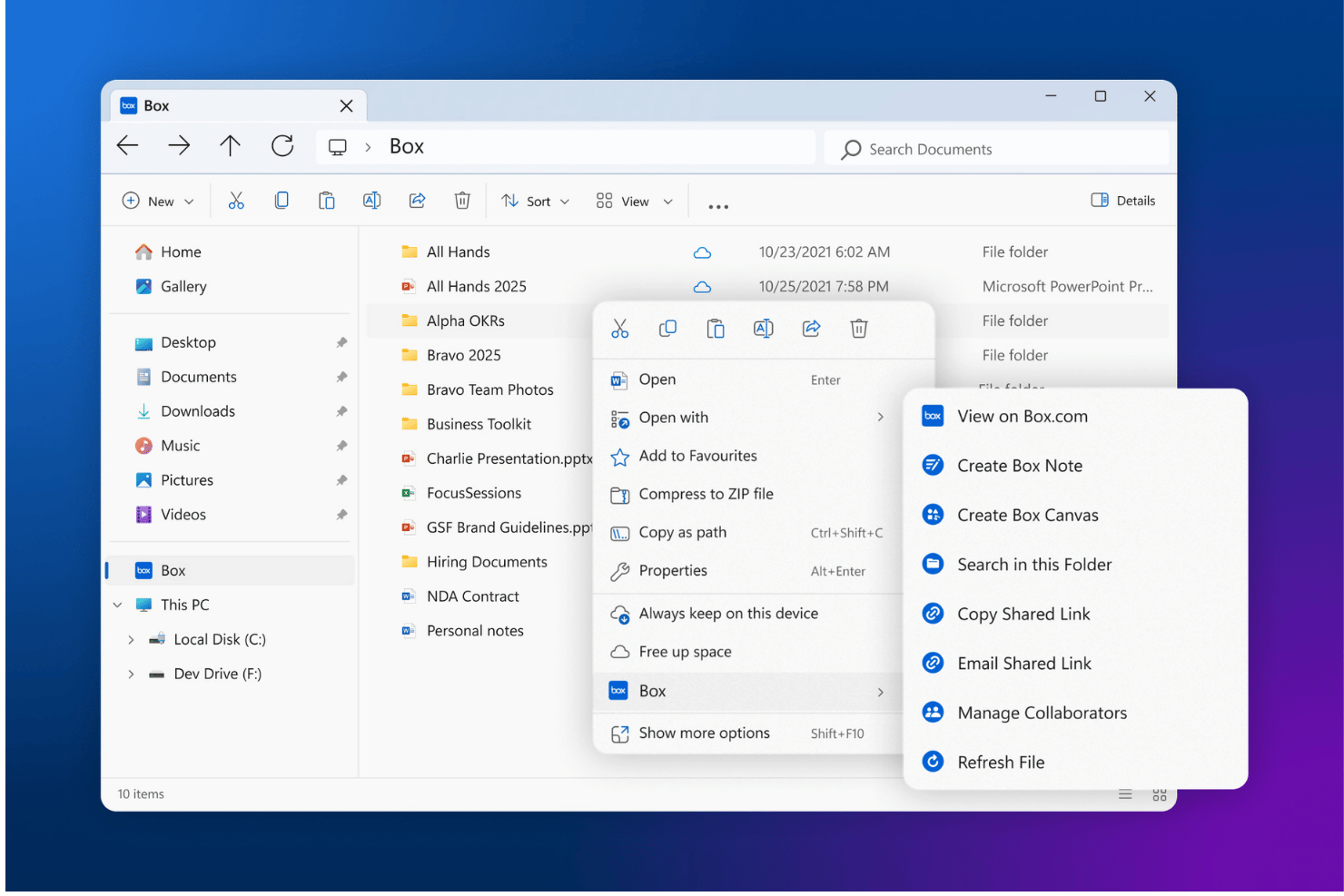Select View on Box.com

[x=1075, y=417]
